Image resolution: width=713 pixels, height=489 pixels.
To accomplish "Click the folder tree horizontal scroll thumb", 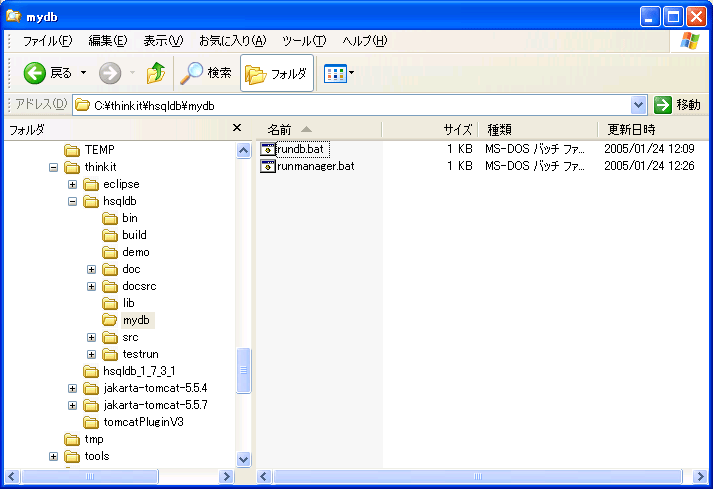I will point(90,477).
